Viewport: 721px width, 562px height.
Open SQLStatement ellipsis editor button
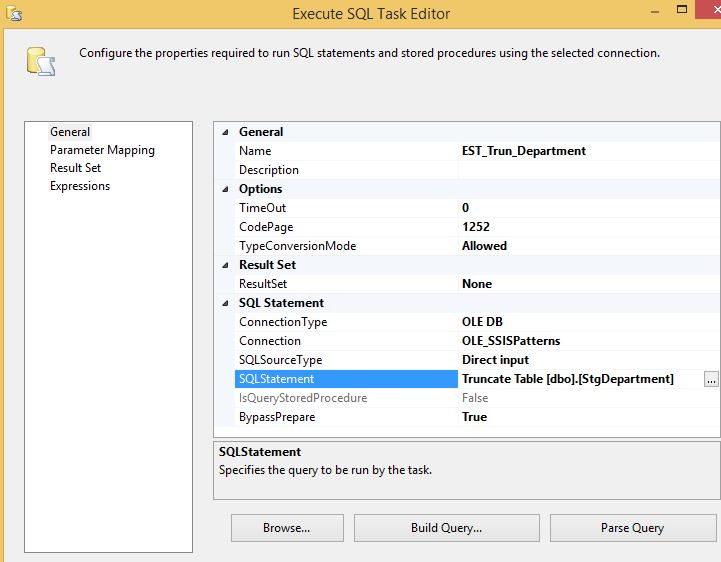click(711, 379)
